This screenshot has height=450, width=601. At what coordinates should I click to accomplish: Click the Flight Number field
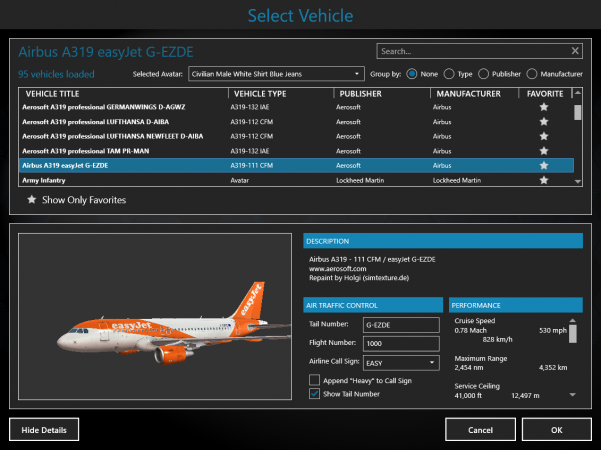pos(401,343)
